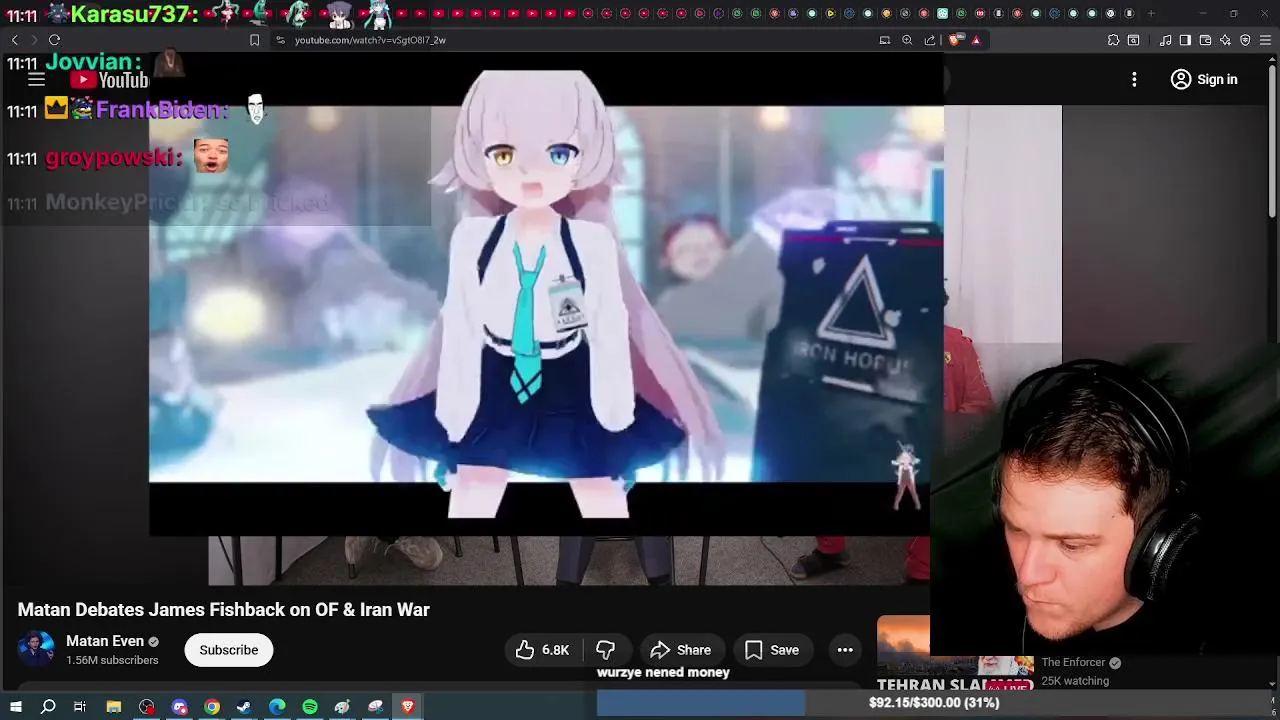The image size is (1280, 720).
Task: Open the zoom magnifier in address bar
Action: pyautogui.click(x=907, y=40)
